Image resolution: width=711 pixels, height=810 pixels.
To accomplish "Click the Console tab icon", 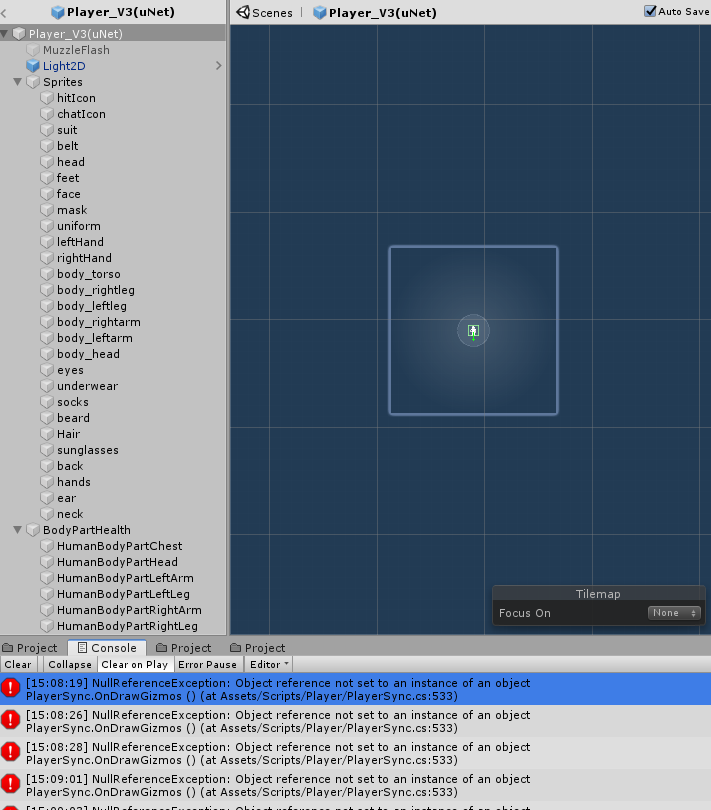I will (82, 648).
